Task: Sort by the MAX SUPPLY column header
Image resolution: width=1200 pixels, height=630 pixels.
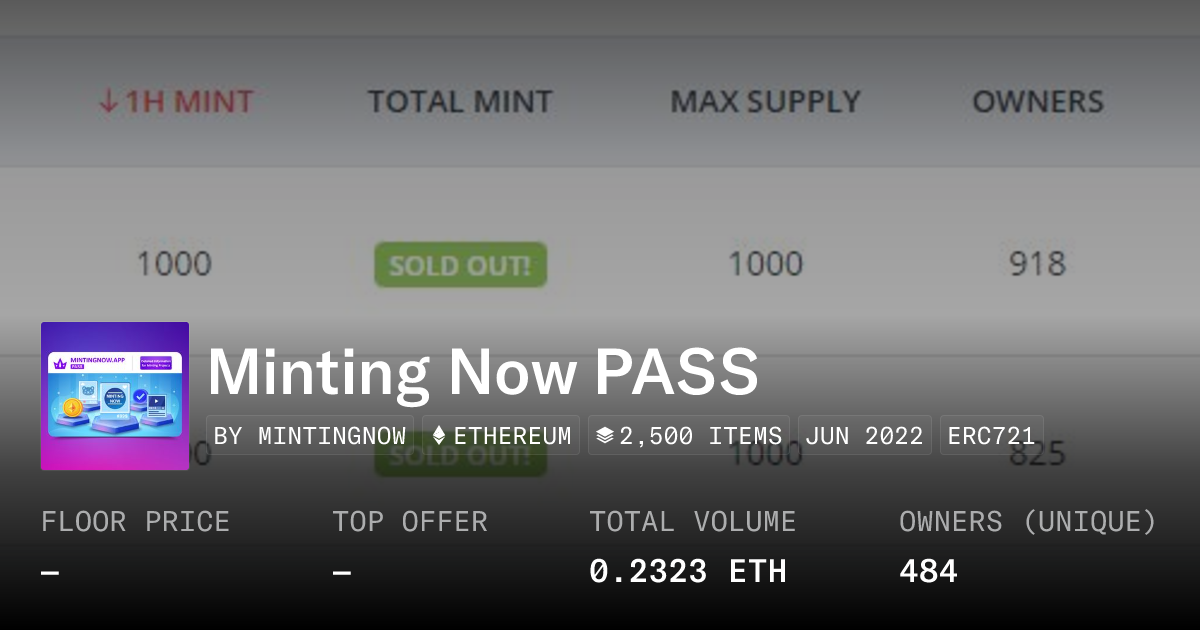Action: 765,101
